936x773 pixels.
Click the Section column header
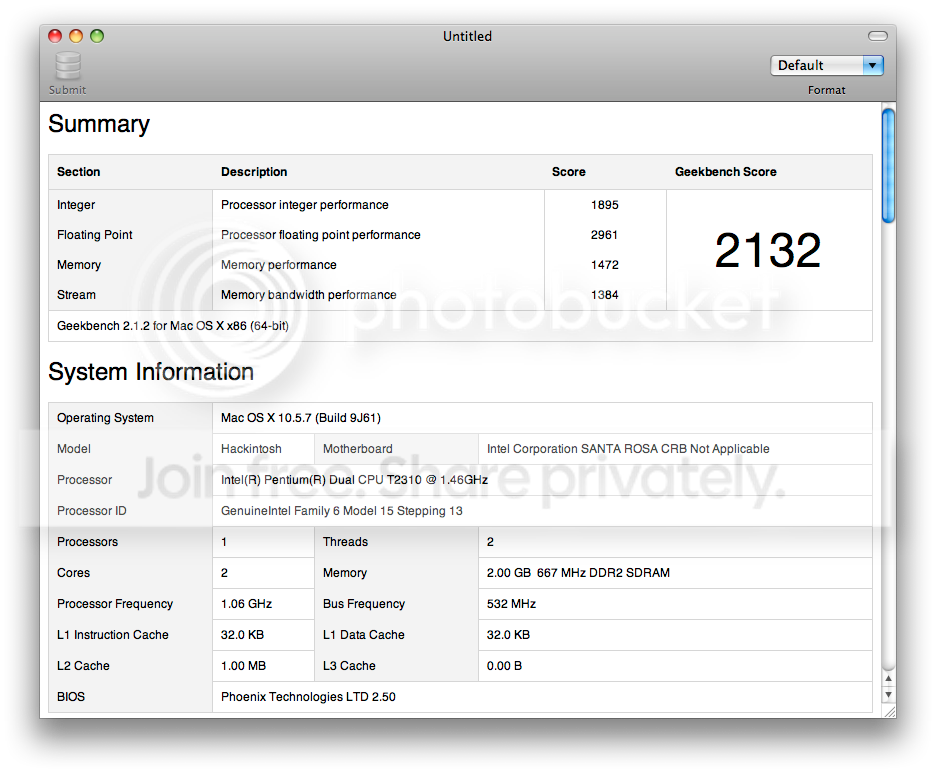coord(79,172)
